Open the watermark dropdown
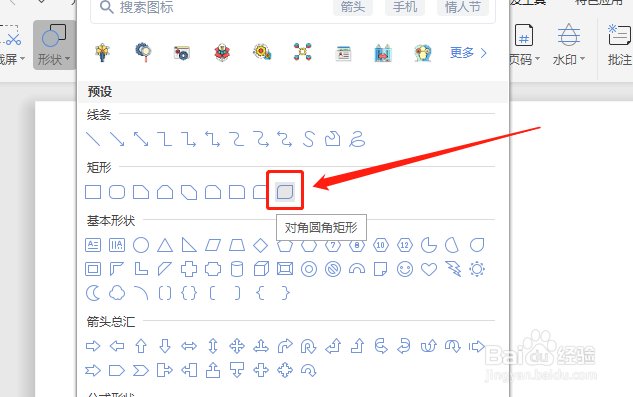 (569, 44)
